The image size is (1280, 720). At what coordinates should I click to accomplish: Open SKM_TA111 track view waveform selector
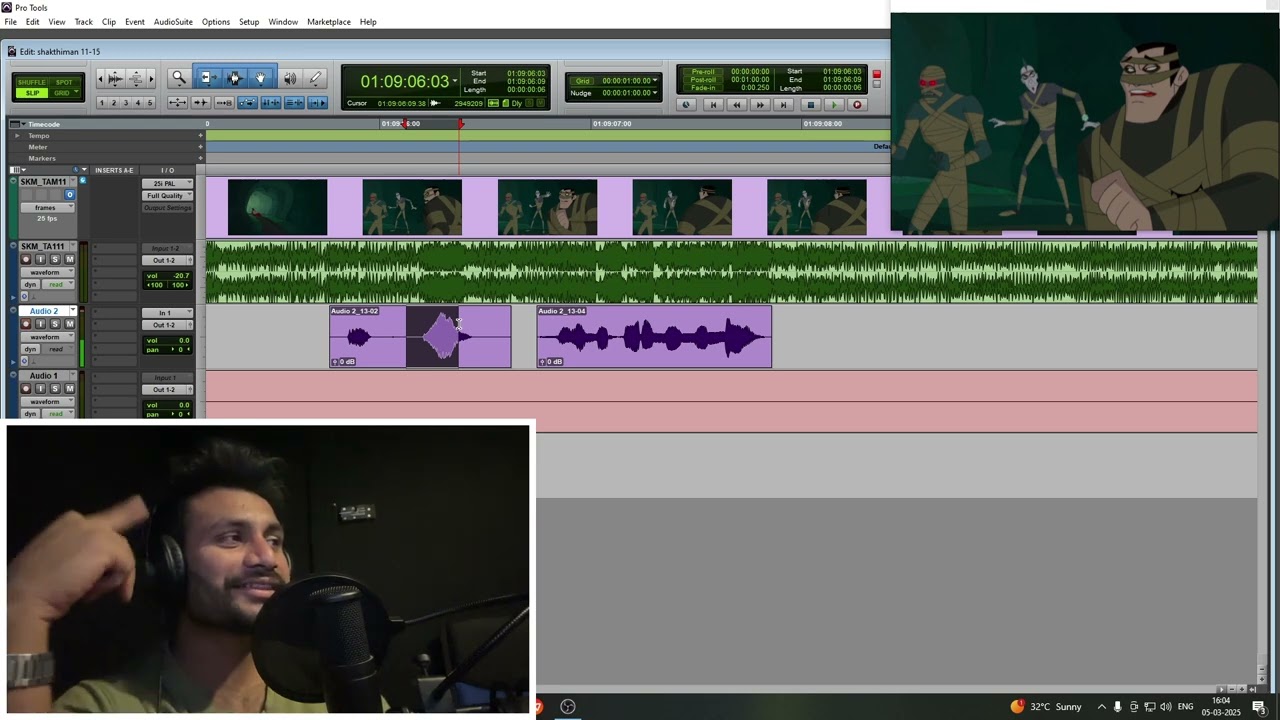[47, 272]
